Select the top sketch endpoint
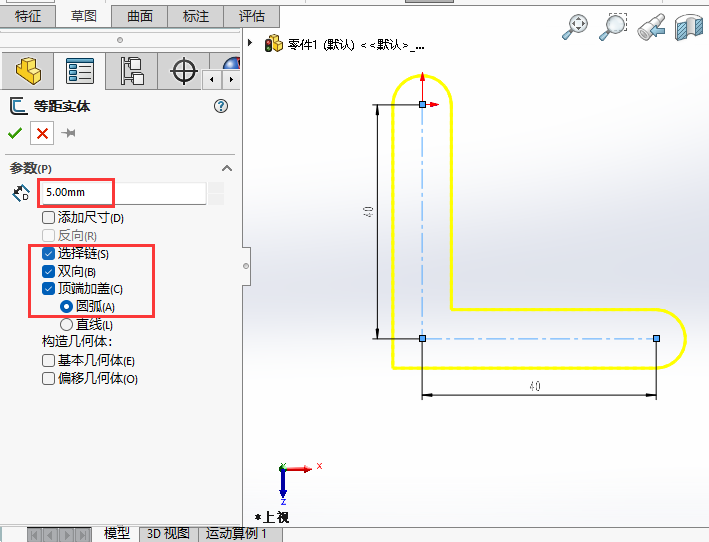This screenshot has width=709, height=542. (422, 104)
